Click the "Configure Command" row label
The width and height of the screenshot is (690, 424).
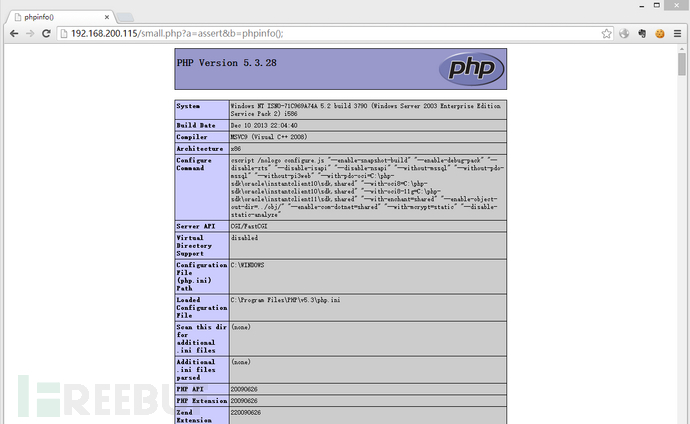click(194, 164)
